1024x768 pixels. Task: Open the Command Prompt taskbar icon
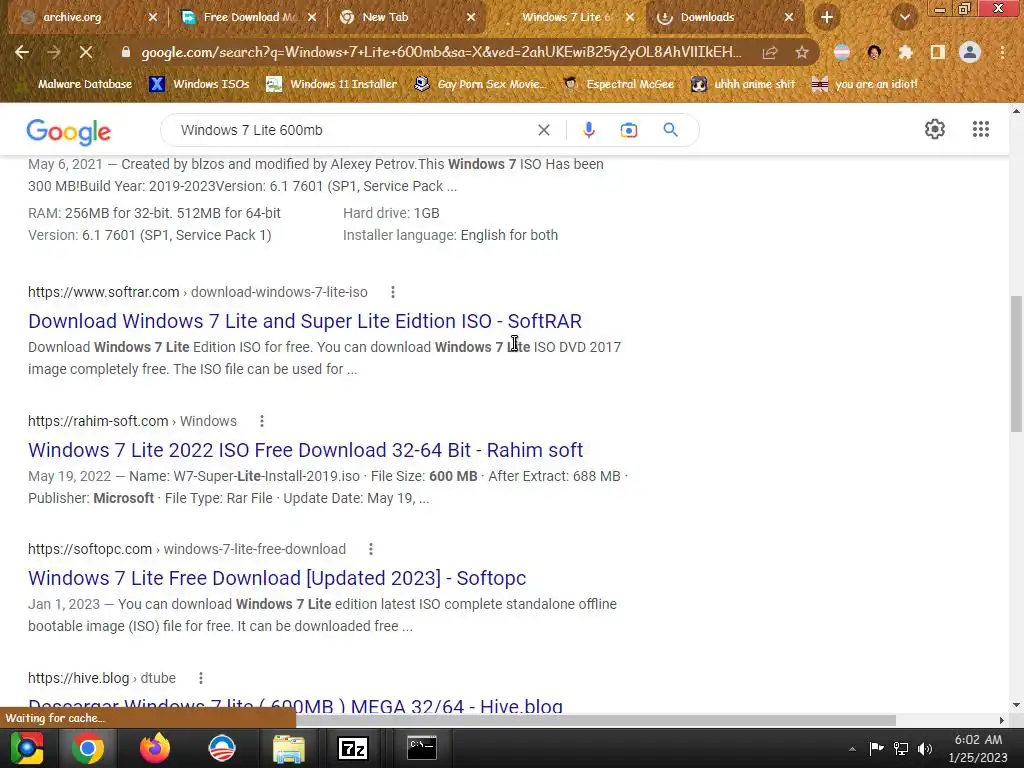point(422,748)
